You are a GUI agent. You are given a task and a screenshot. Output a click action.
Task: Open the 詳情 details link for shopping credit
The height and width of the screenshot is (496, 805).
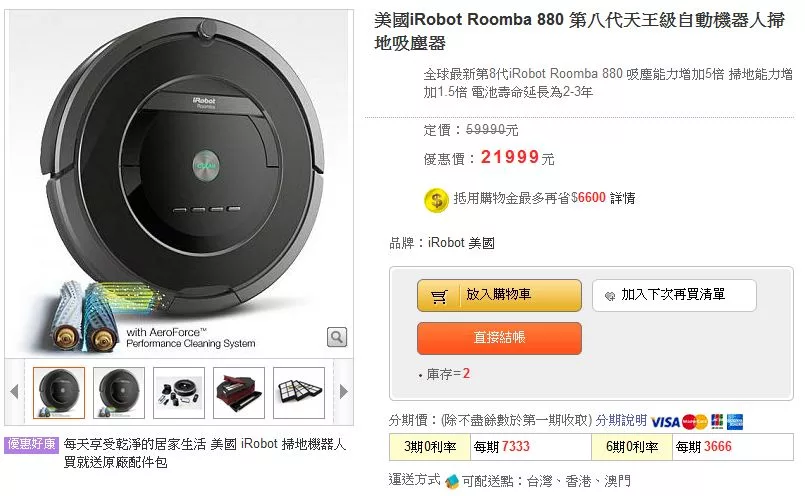pos(623,198)
